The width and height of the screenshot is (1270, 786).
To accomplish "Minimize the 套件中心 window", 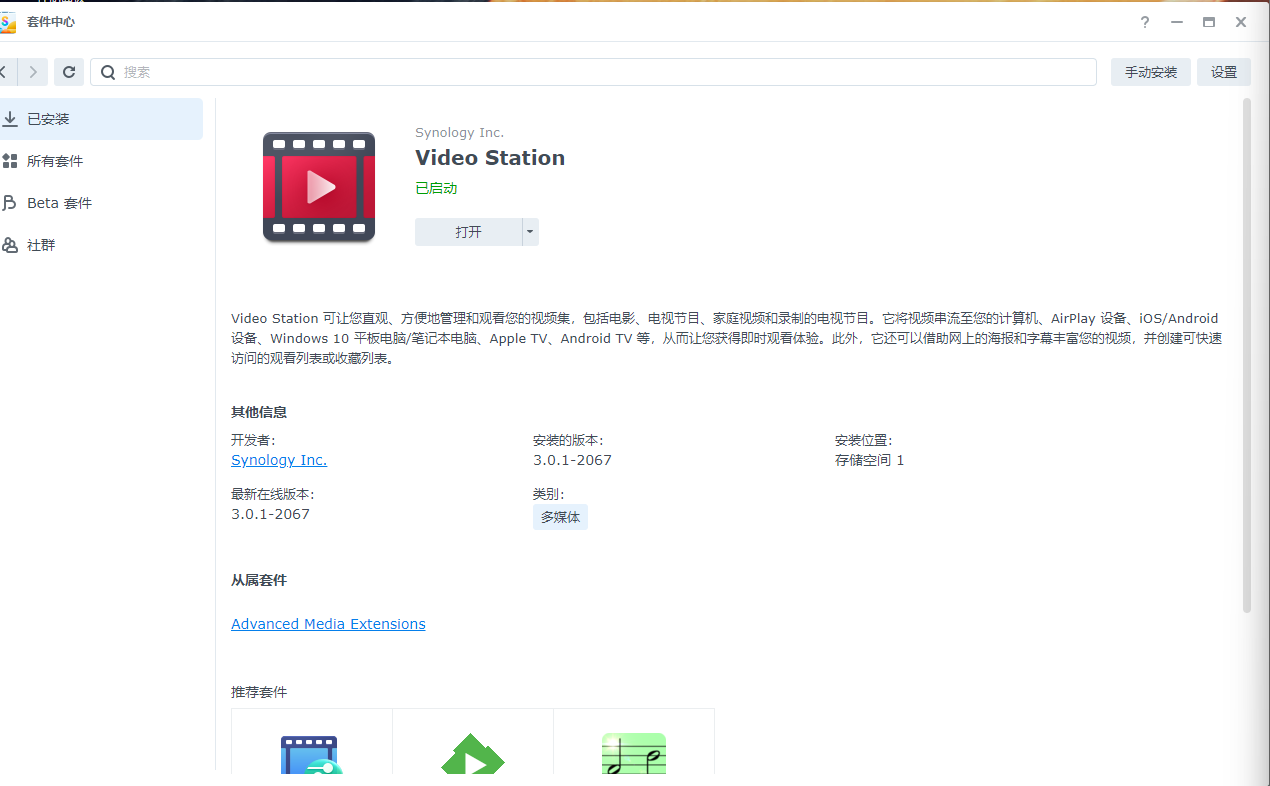I will [x=1177, y=22].
